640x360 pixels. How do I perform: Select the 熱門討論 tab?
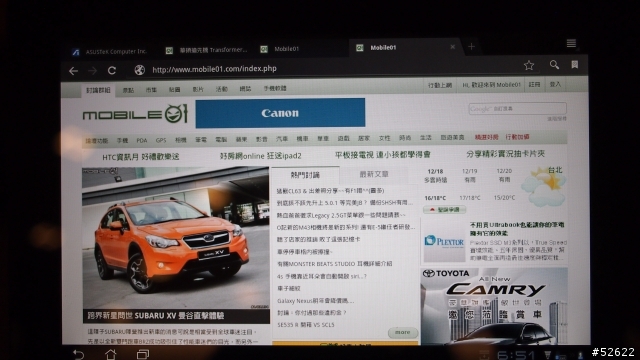tap(305, 175)
